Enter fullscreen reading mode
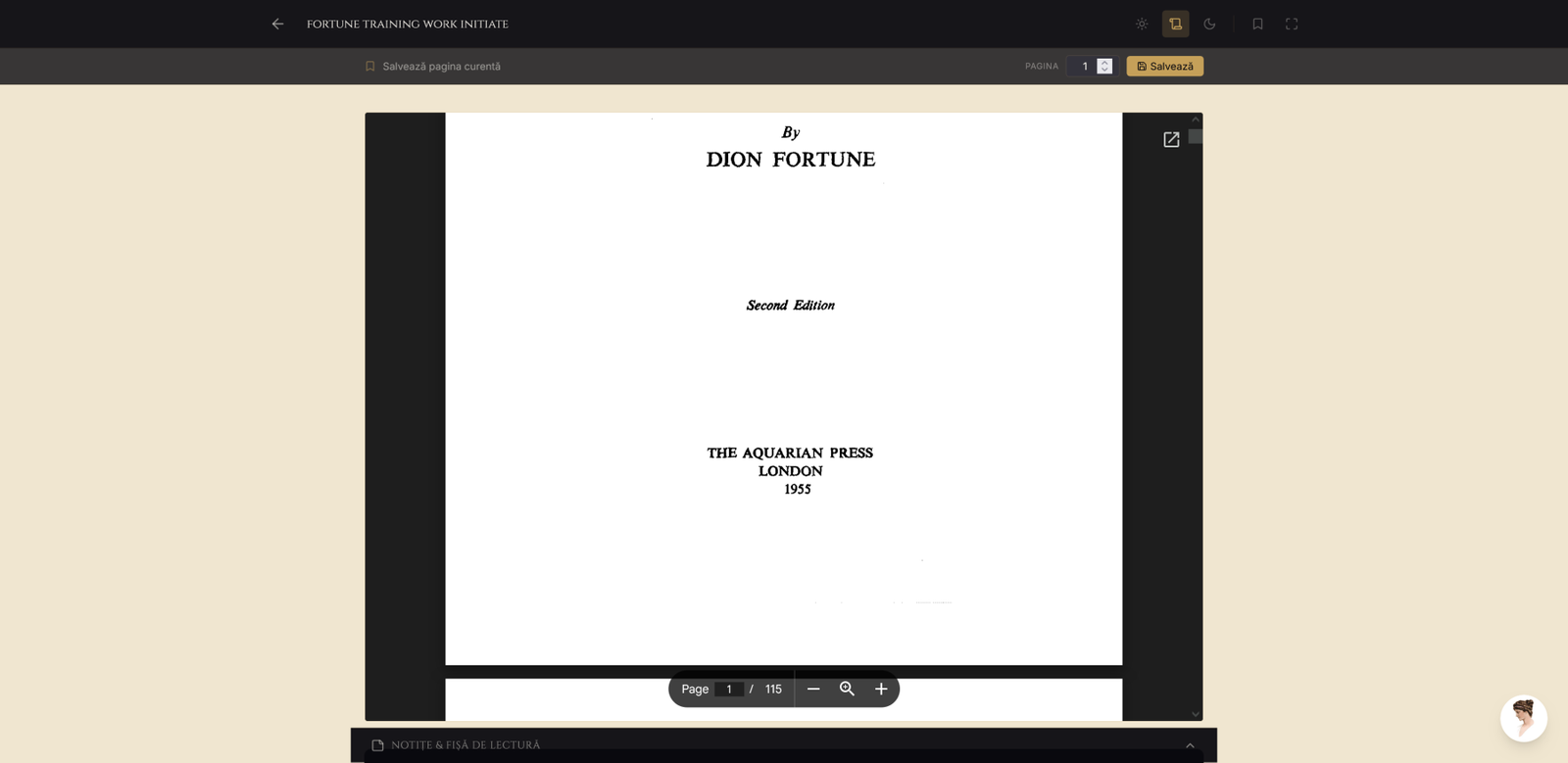This screenshot has width=1568, height=763. click(x=1292, y=24)
